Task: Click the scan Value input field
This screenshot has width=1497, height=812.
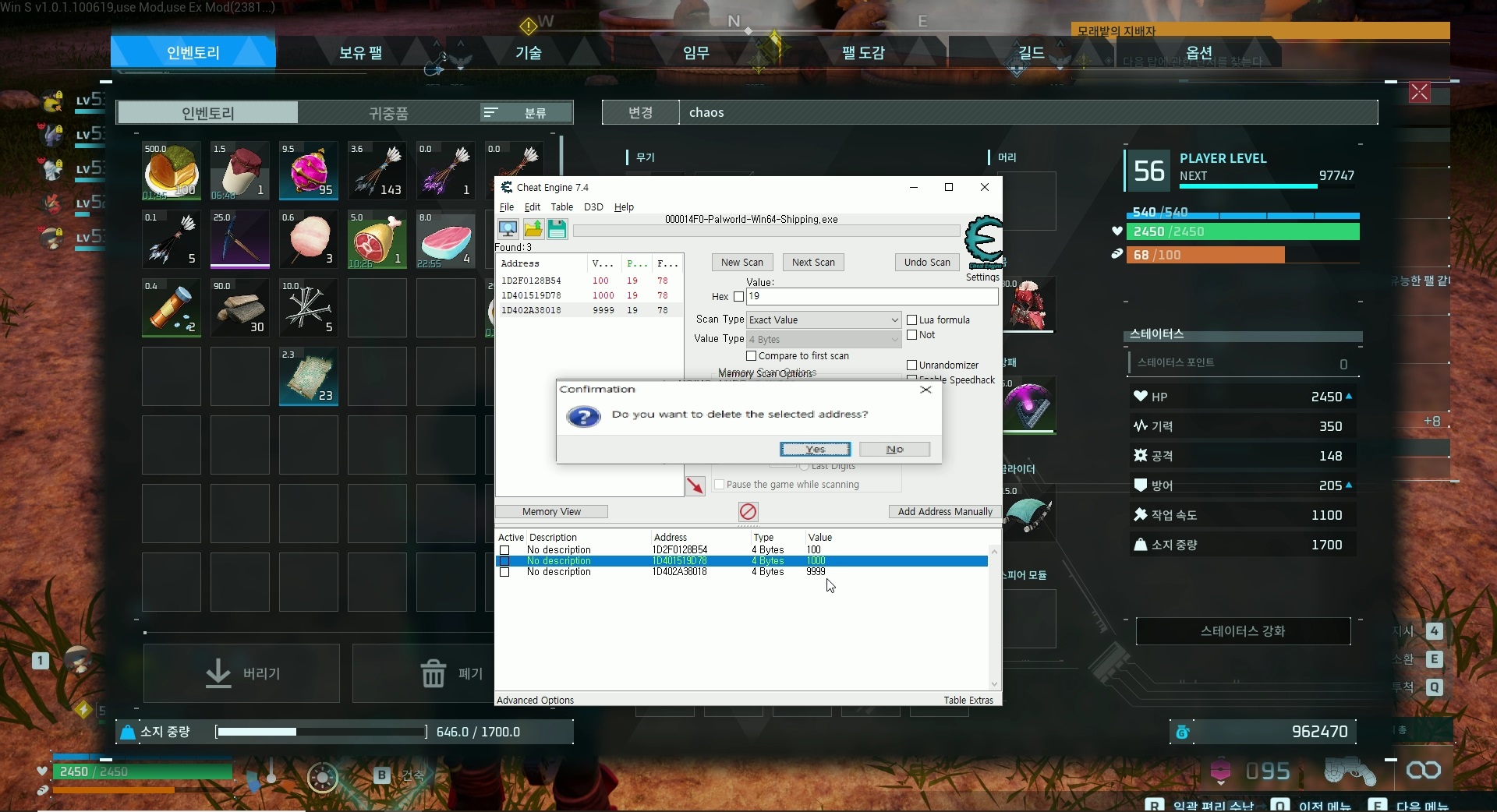Action: [872, 297]
